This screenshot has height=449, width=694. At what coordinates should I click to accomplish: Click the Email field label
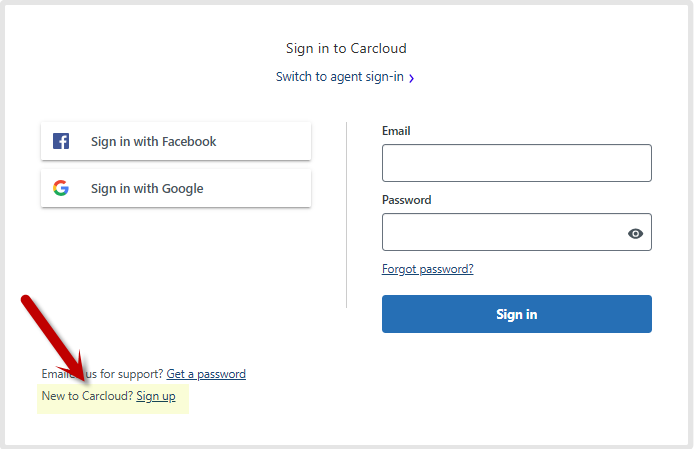click(x=396, y=131)
